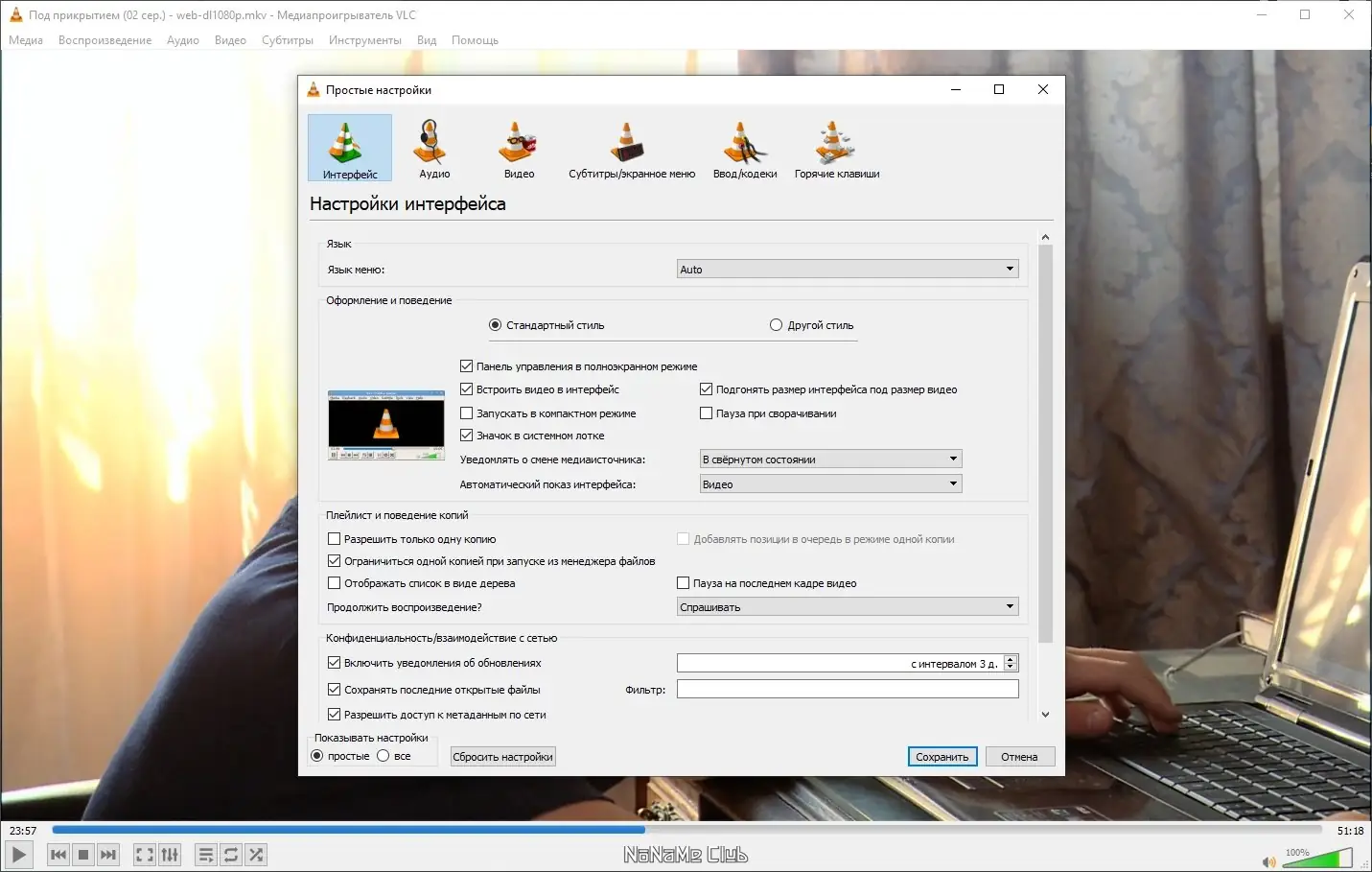Open the Инструменты menu
The width and height of the screenshot is (1372, 872).
coord(365,39)
